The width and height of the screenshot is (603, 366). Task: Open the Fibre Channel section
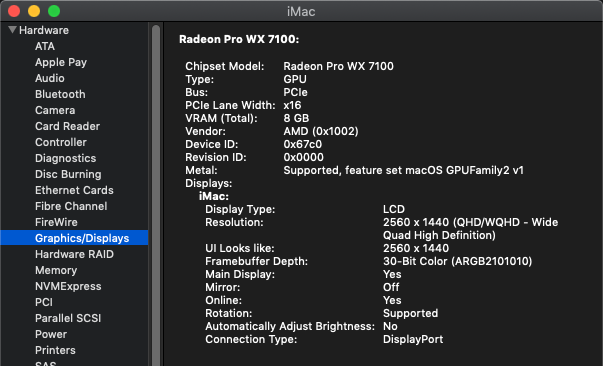coord(71,206)
